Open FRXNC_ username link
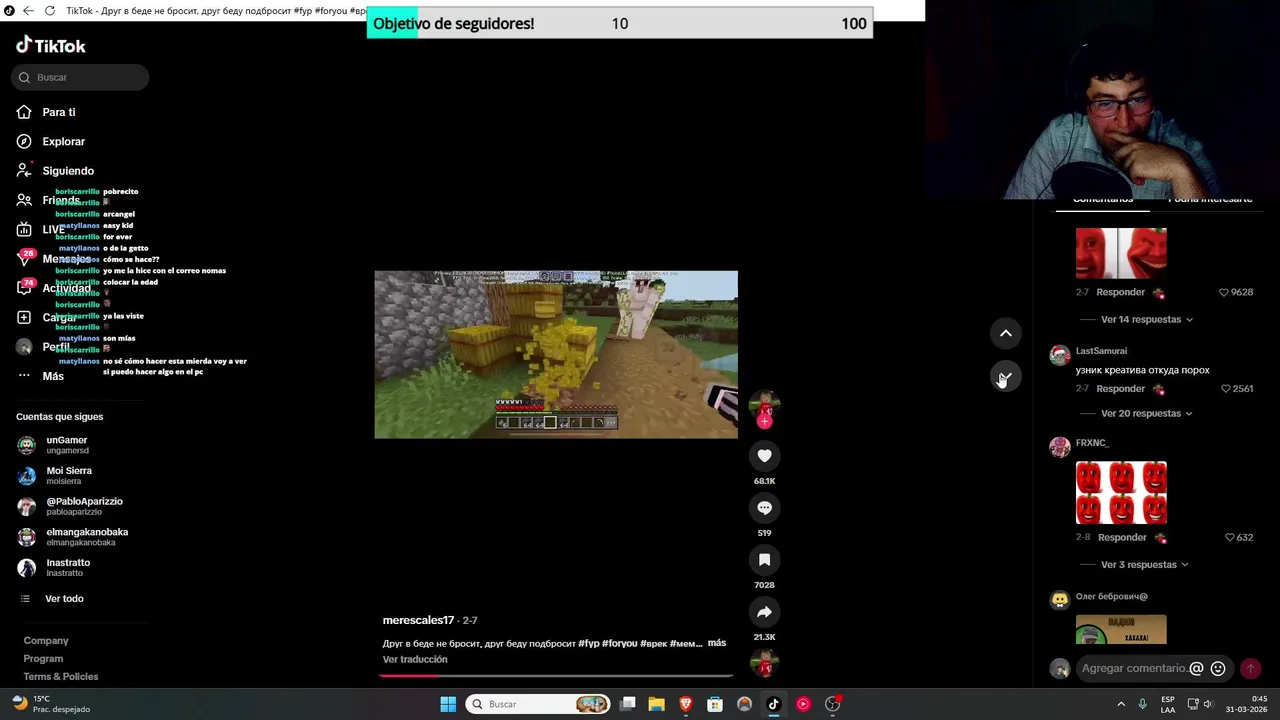The width and height of the screenshot is (1280, 720). click(x=1092, y=443)
